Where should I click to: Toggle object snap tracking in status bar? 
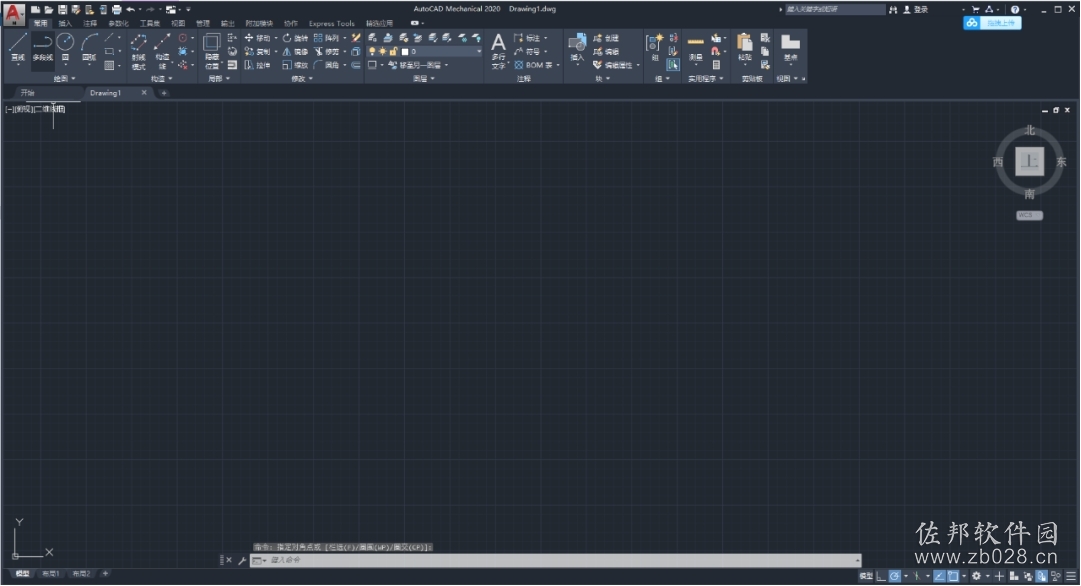pos(939,576)
